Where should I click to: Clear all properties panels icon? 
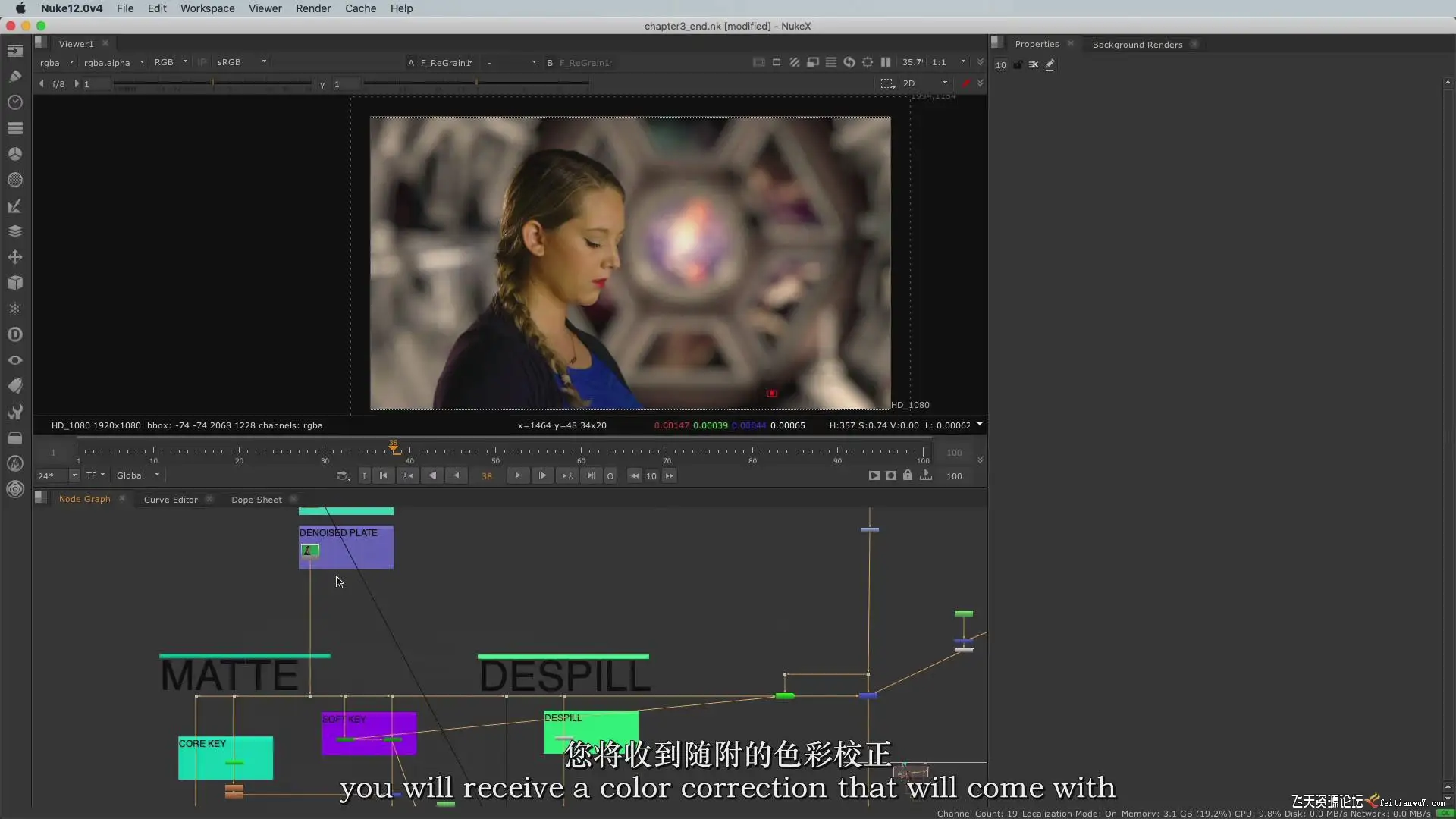coord(1034,65)
